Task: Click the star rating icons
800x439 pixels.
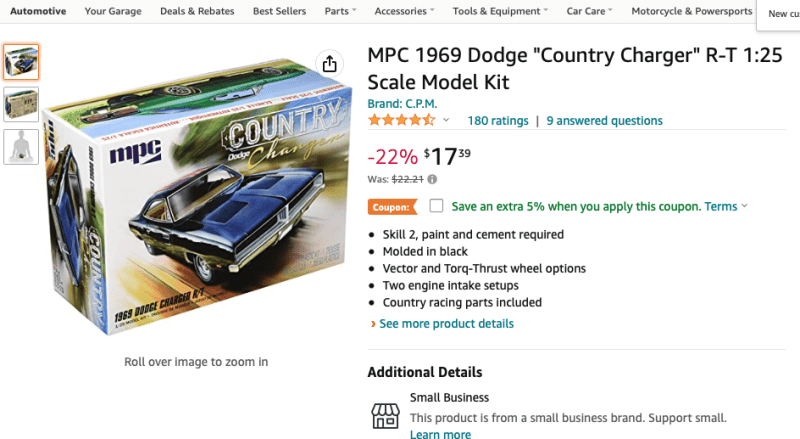Action: tap(401, 120)
